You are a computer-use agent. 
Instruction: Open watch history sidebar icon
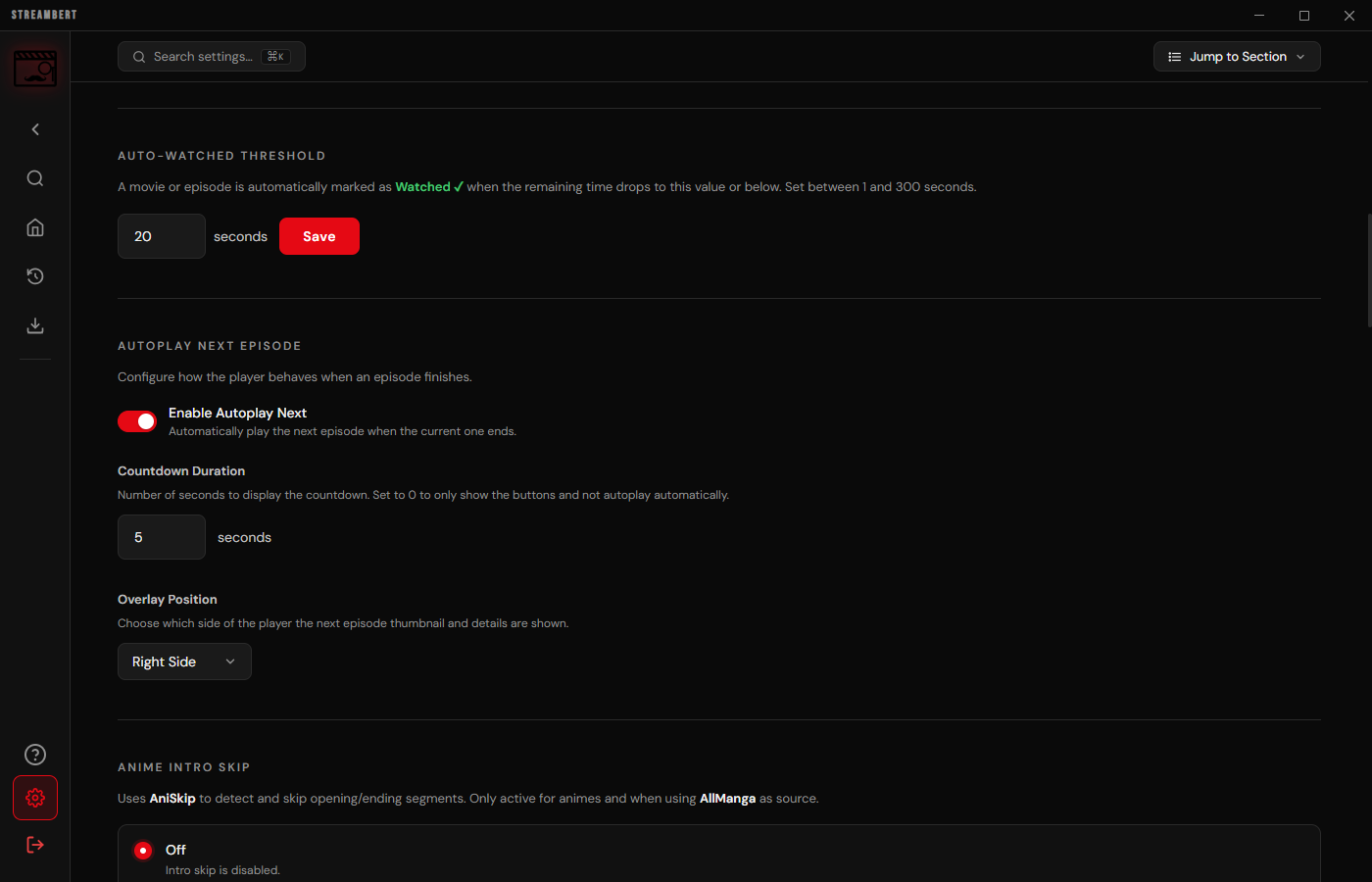35,276
